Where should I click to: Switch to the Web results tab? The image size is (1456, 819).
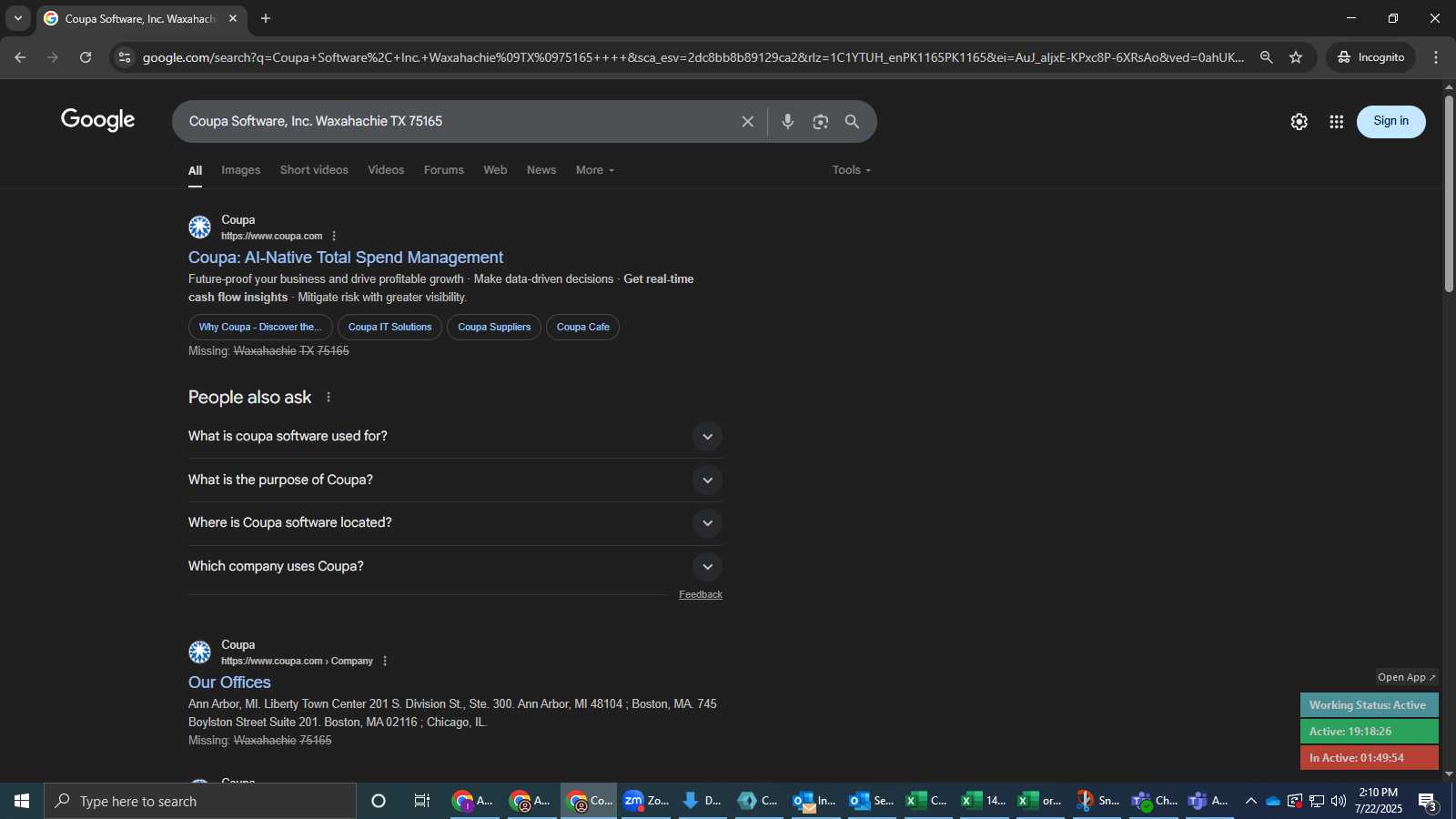[495, 170]
